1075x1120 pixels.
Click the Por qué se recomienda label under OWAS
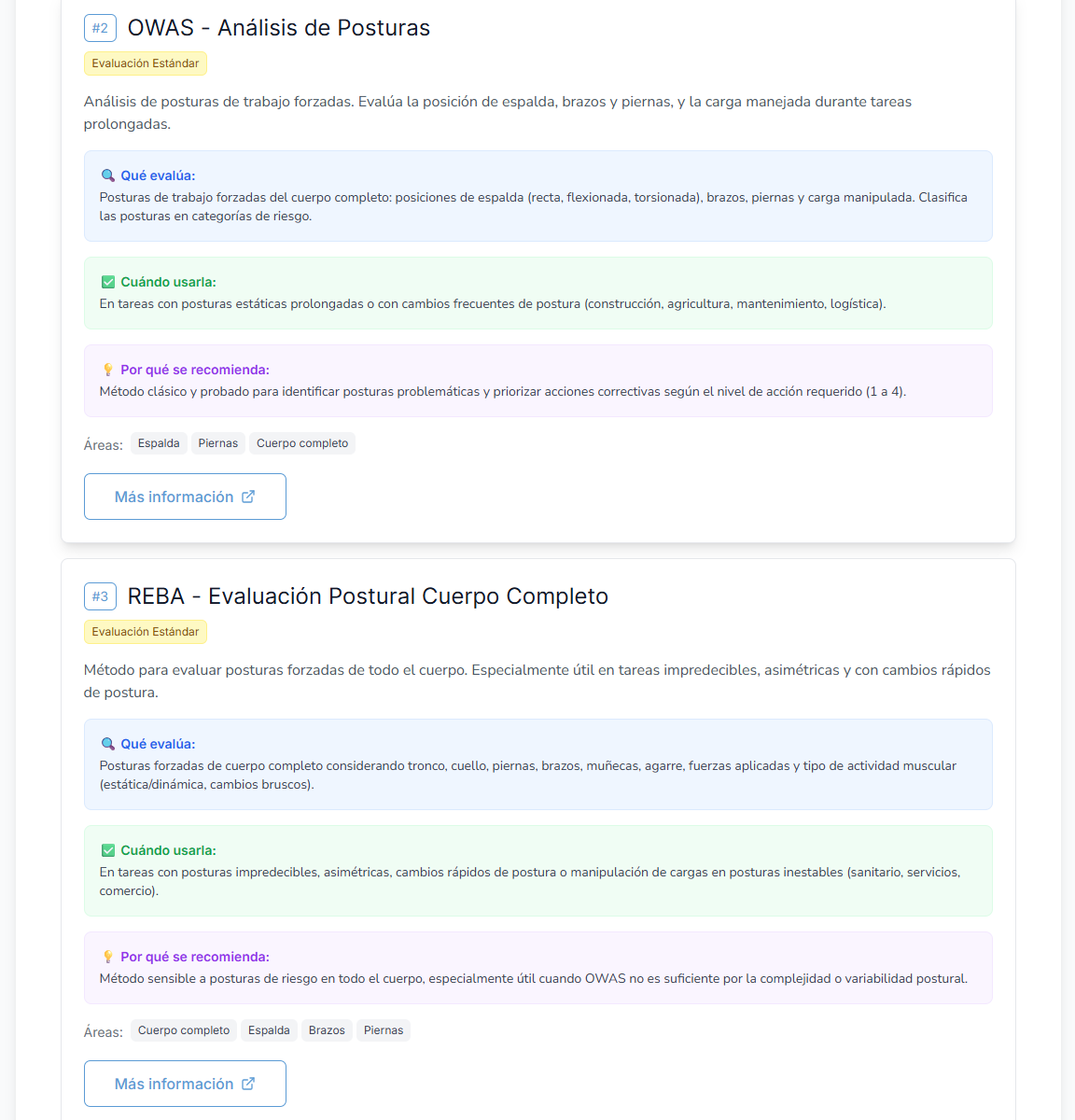pyautogui.click(x=195, y=370)
